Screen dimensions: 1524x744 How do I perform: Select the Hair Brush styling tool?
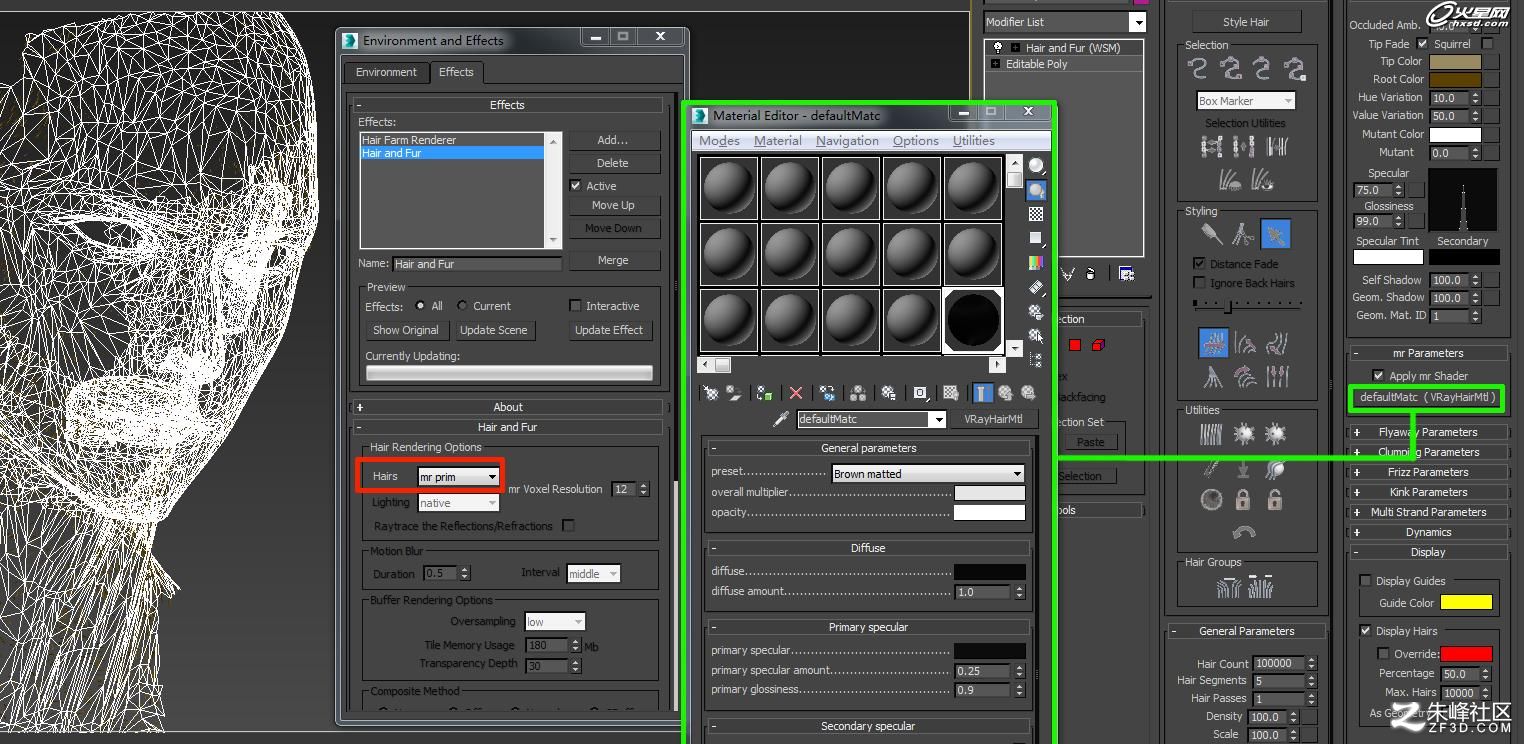[x=1211, y=234]
